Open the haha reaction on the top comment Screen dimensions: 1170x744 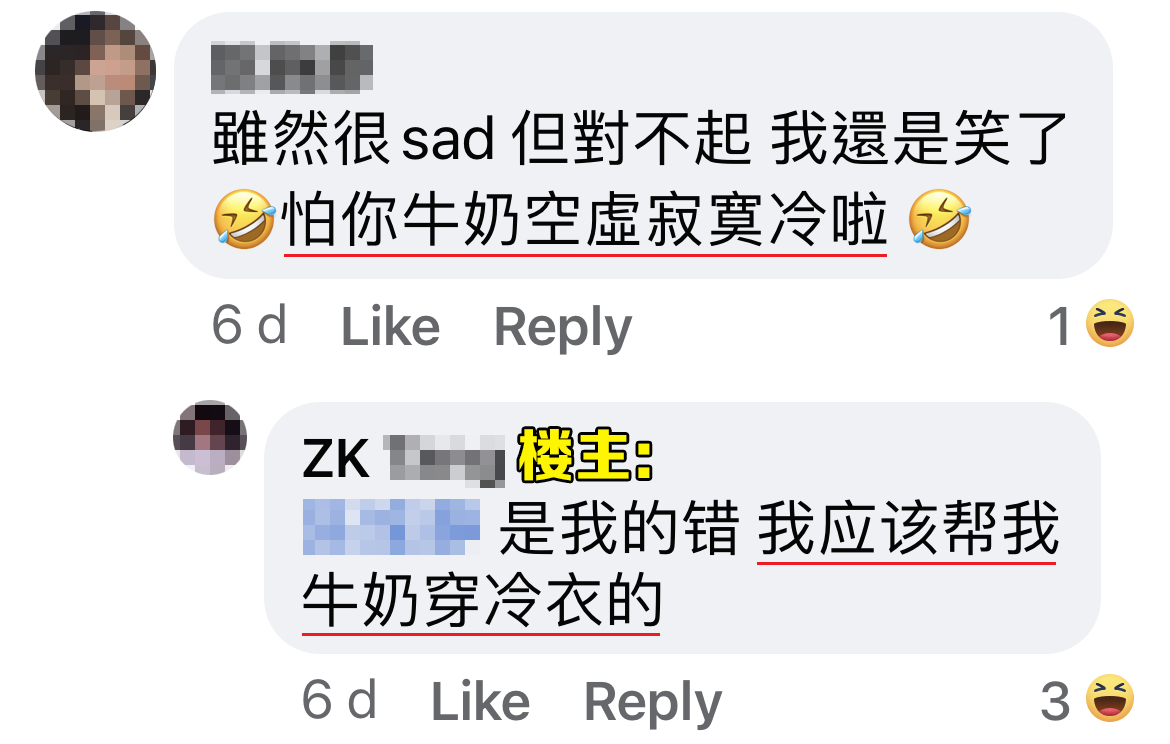click(1110, 324)
